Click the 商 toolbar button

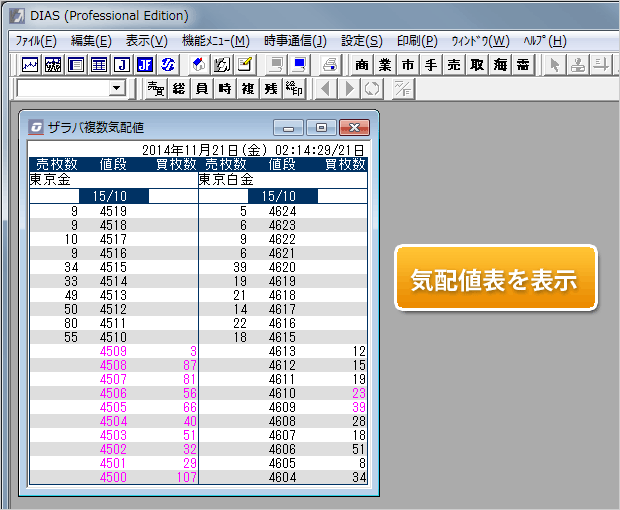point(362,65)
